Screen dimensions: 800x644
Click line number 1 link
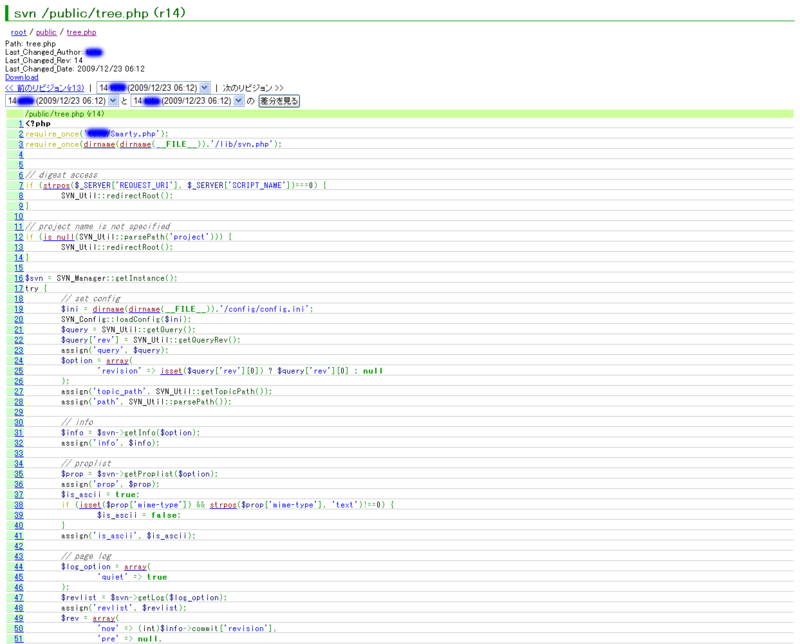21,123
